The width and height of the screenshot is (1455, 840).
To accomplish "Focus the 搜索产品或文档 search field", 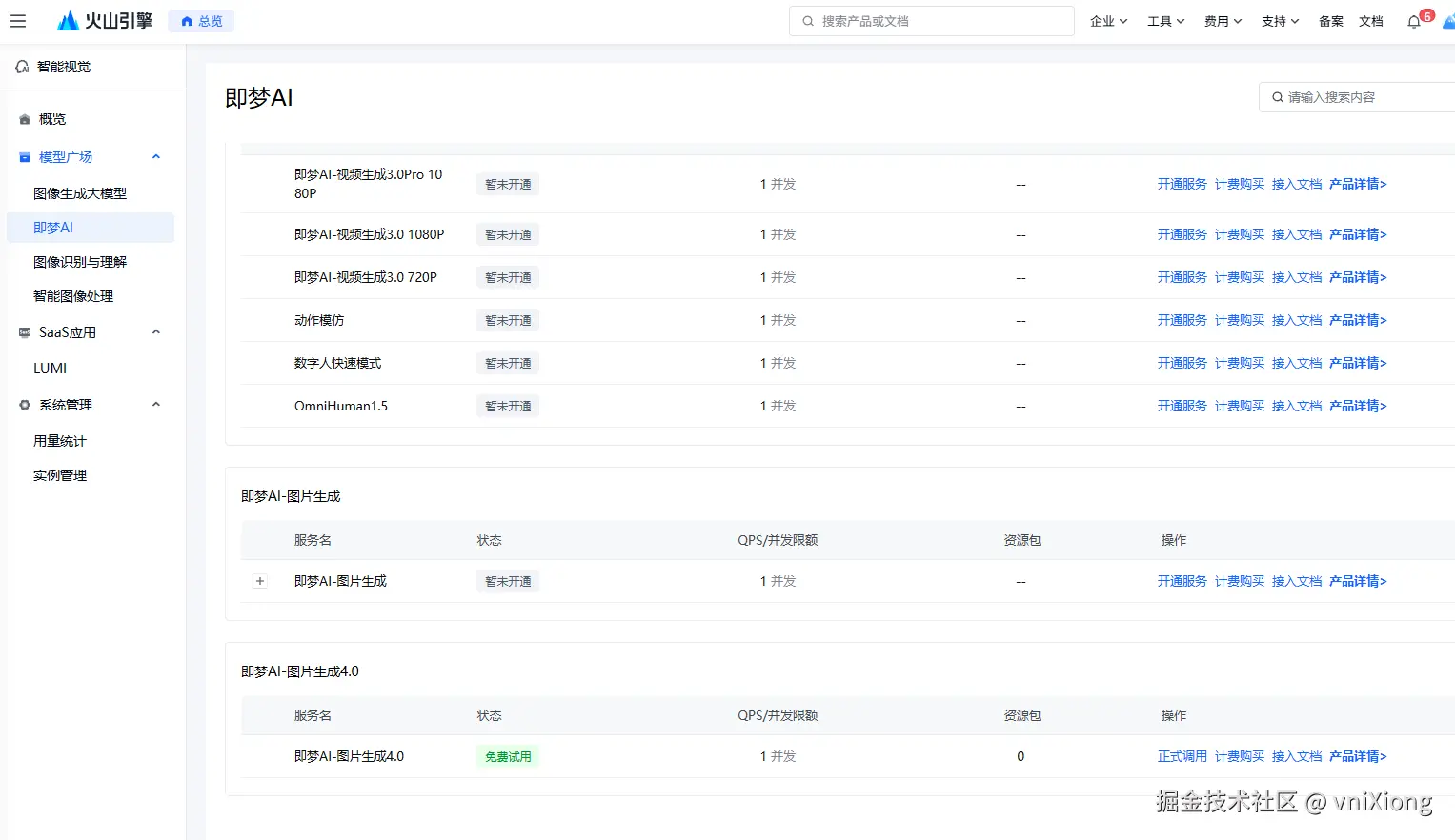I will [932, 21].
